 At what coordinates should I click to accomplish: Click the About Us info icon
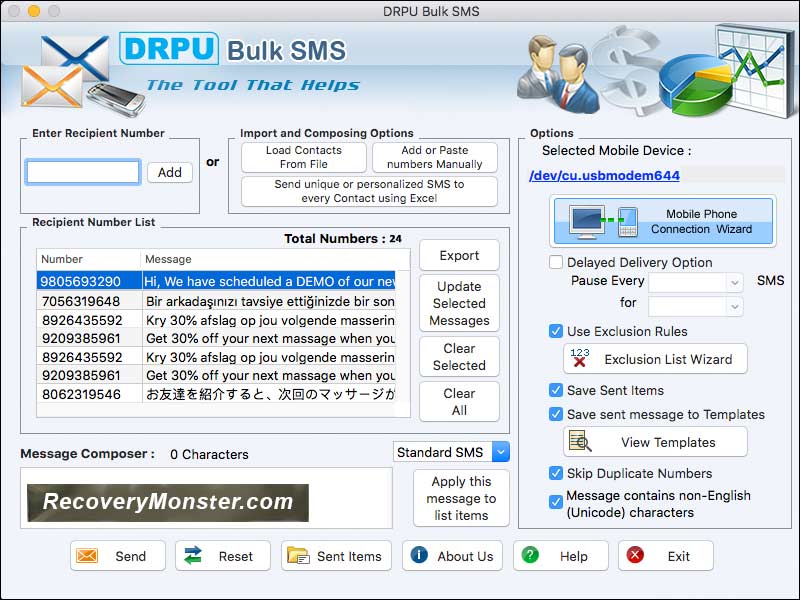(418, 556)
